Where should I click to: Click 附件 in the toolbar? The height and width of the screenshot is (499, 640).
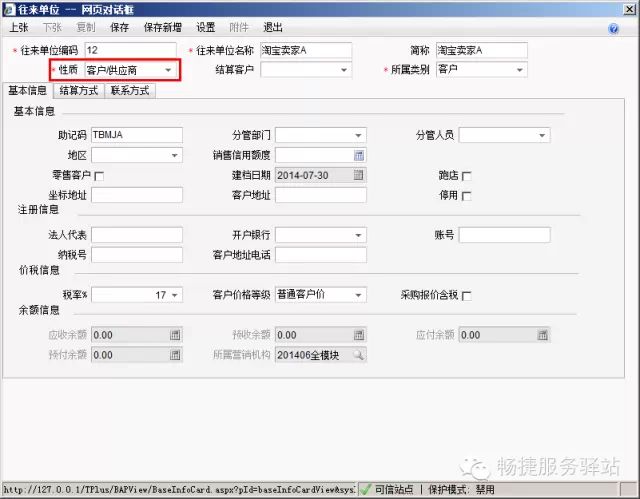pyautogui.click(x=239, y=28)
